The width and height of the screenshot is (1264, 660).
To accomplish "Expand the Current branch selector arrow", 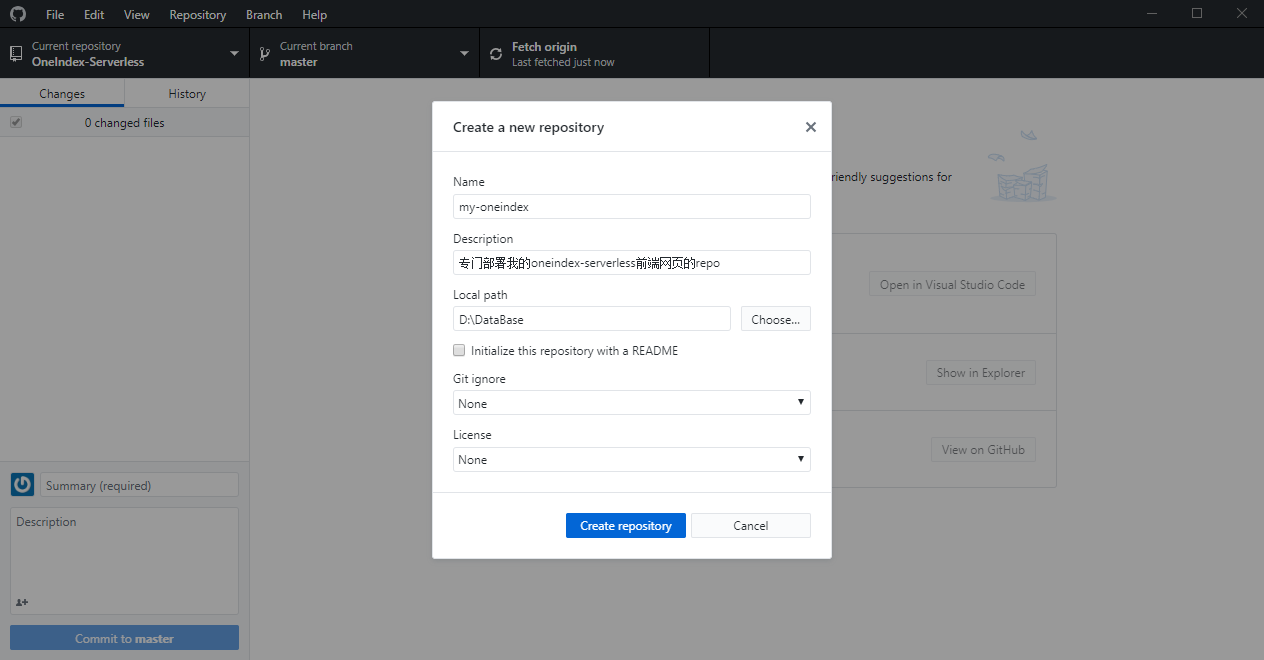I will (x=464, y=54).
